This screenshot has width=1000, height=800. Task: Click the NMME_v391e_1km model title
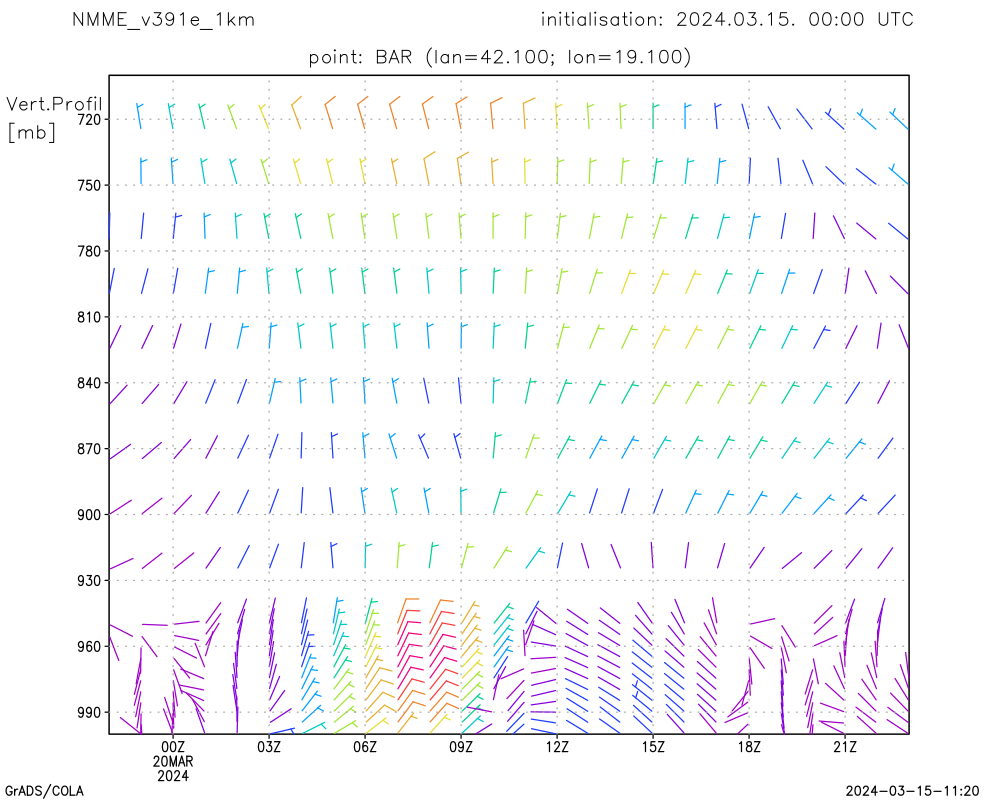(x=163, y=20)
